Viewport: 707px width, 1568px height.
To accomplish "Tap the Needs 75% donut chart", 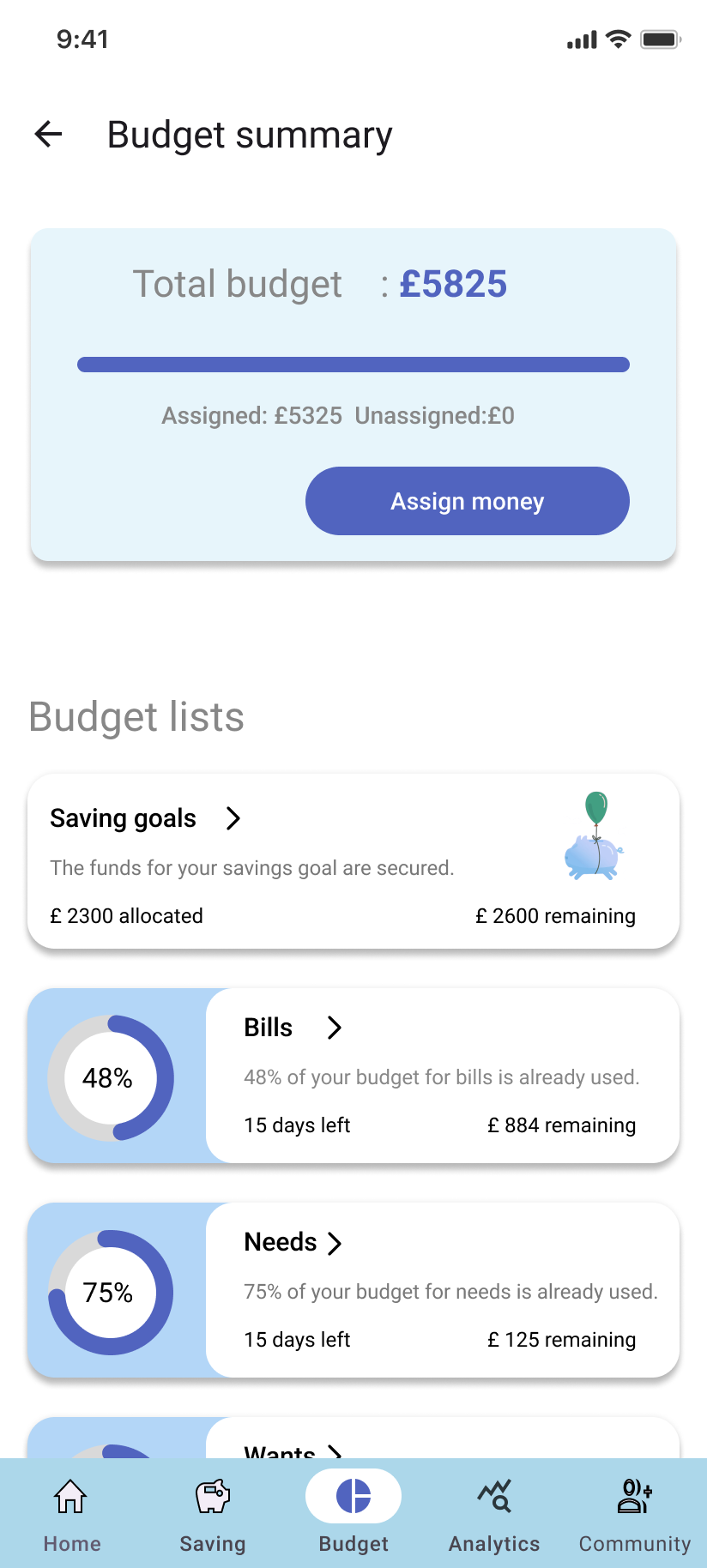I will pyautogui.click(x=110, y=1292).
